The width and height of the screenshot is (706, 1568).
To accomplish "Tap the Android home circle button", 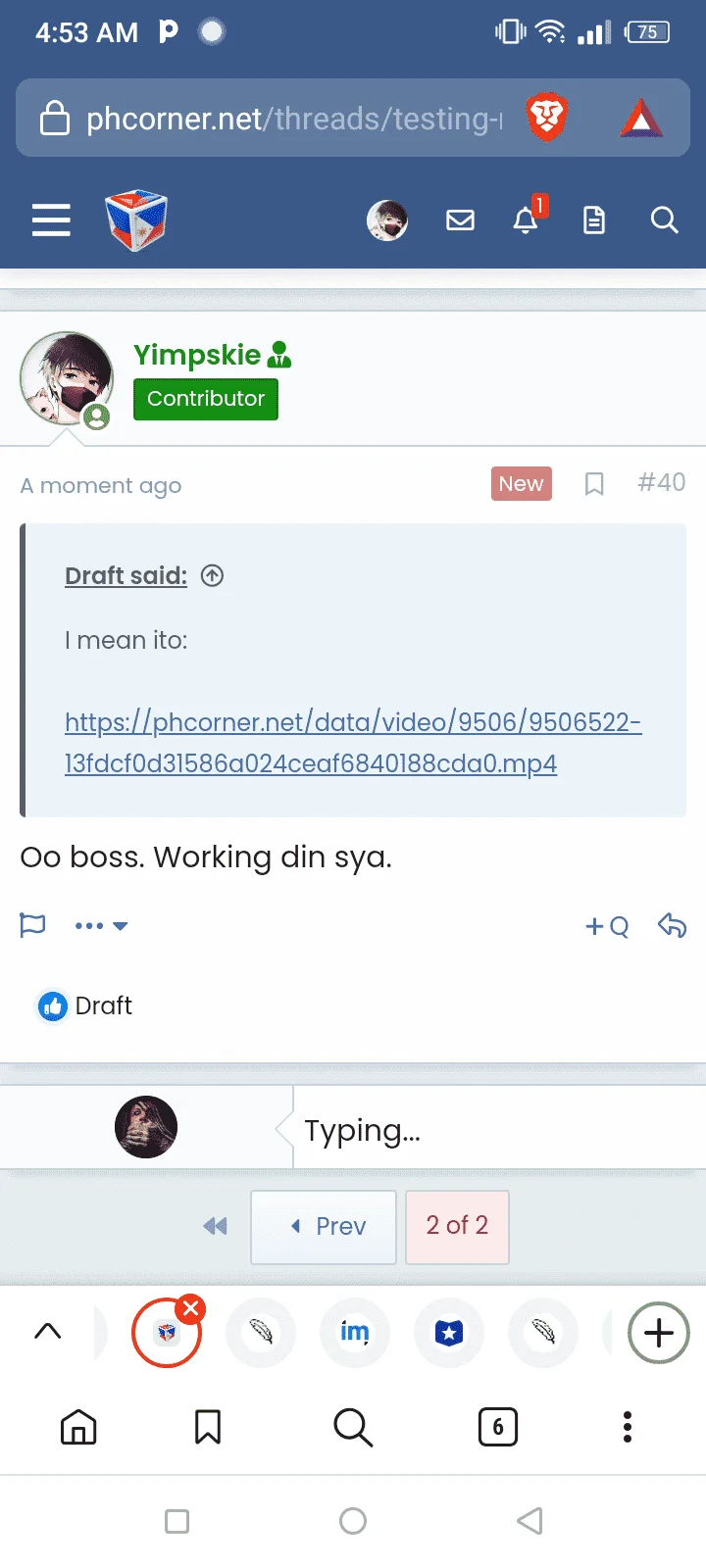I will click(x=353, y=1521).
